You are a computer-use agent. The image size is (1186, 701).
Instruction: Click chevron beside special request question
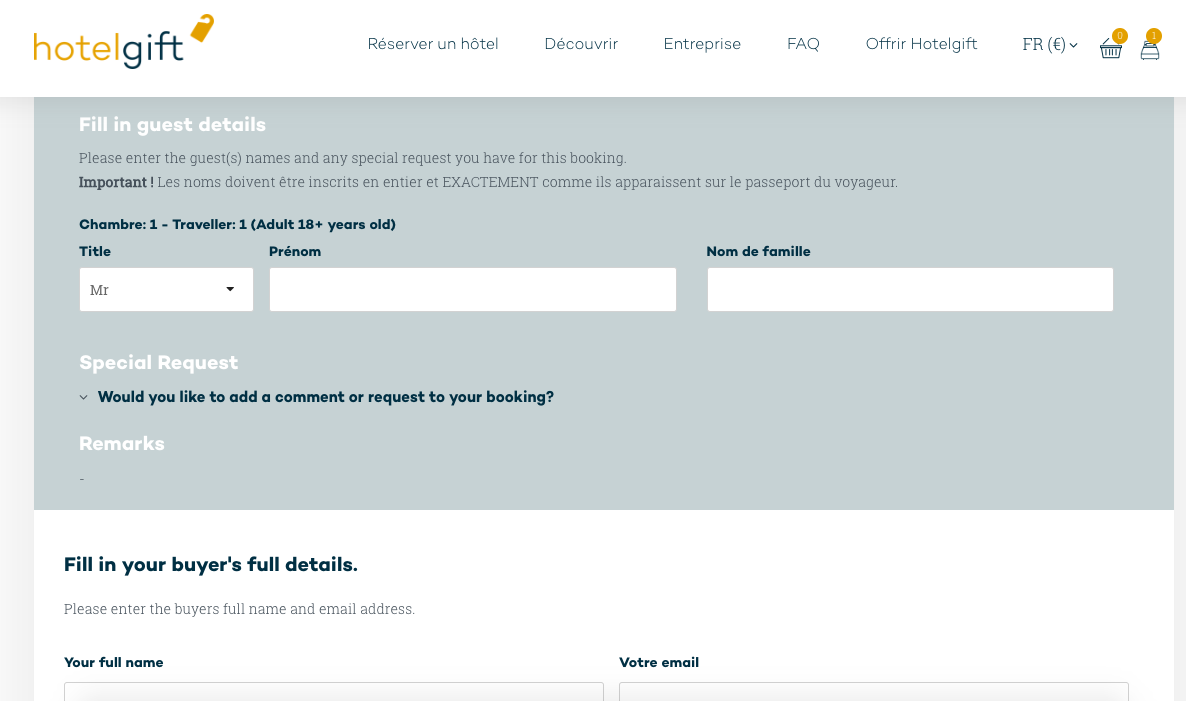pos(84,397)
